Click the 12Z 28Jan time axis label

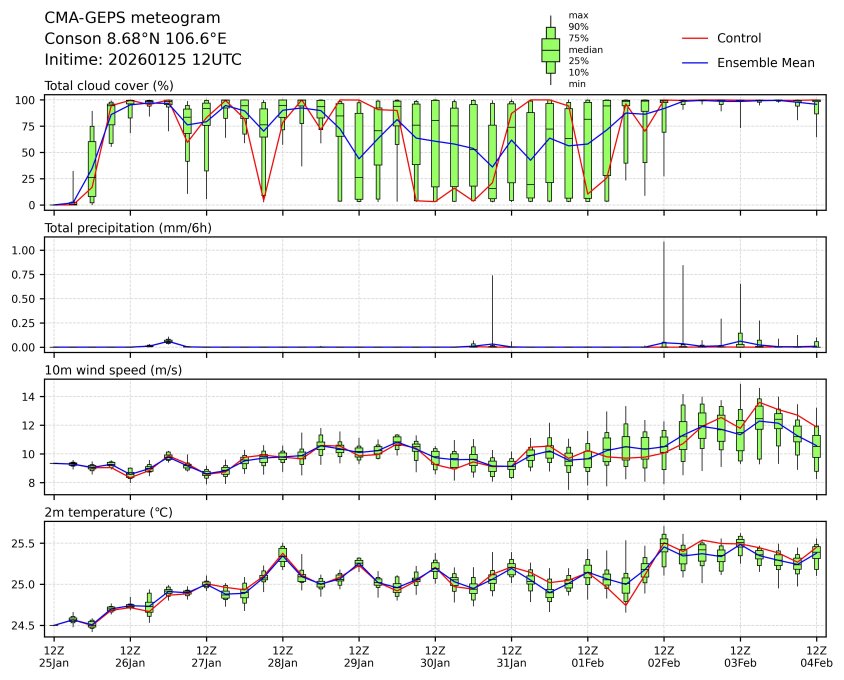(x=282, y=656)
